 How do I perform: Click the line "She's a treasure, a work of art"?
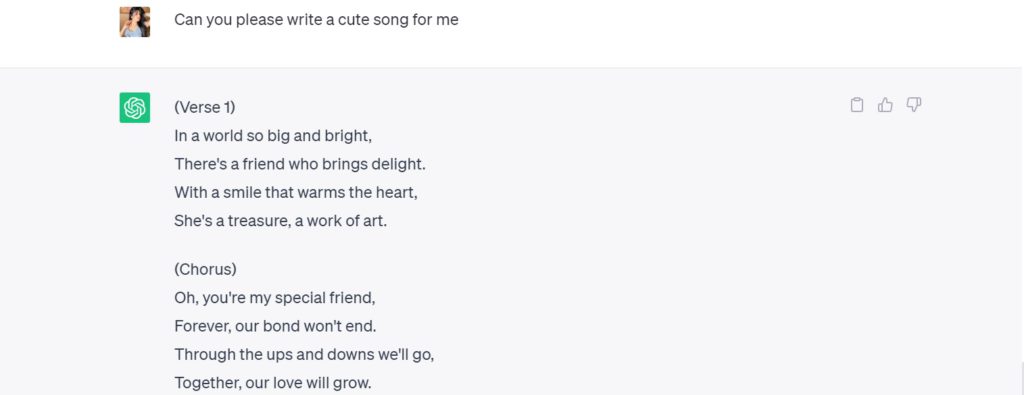coord(281,221)
